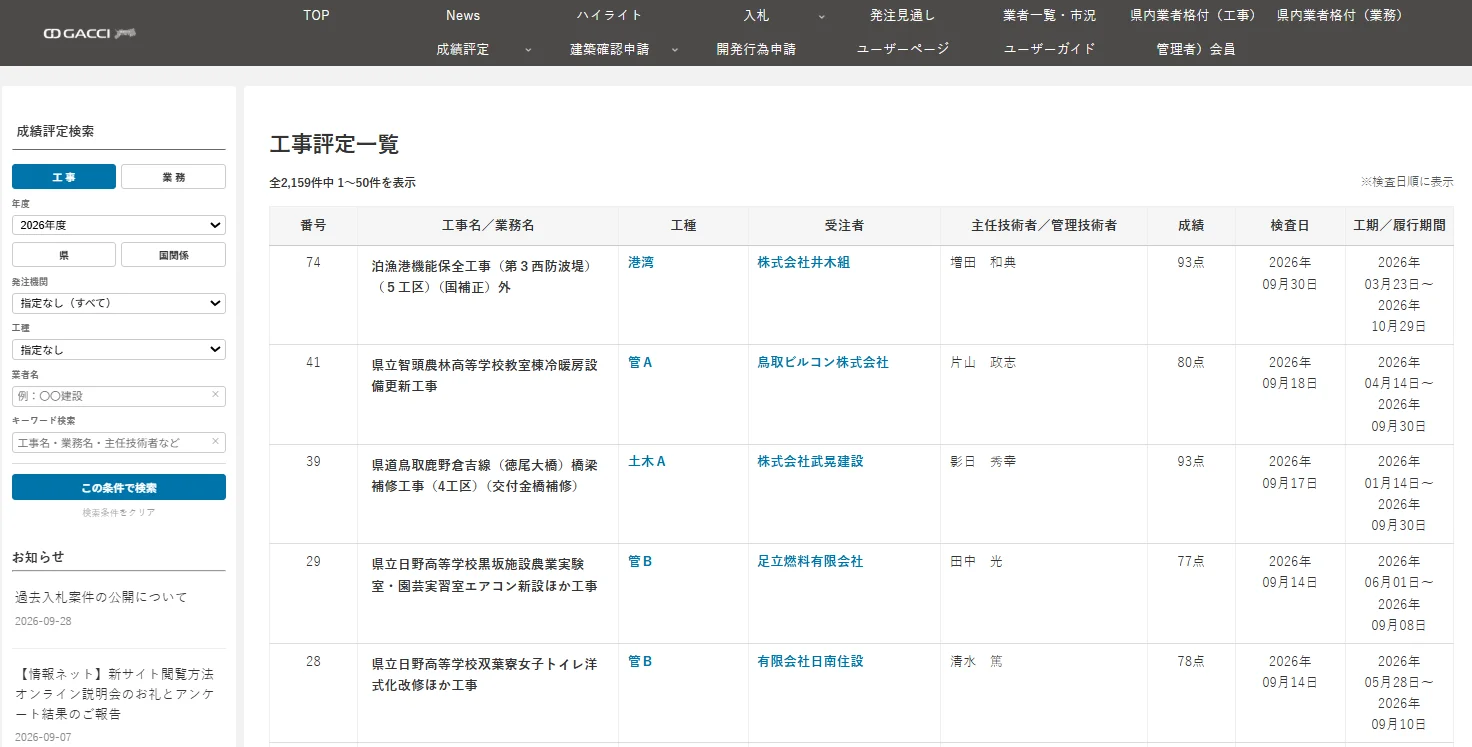Open 業者一覧・市況 in the navigation

point(1050,15)
